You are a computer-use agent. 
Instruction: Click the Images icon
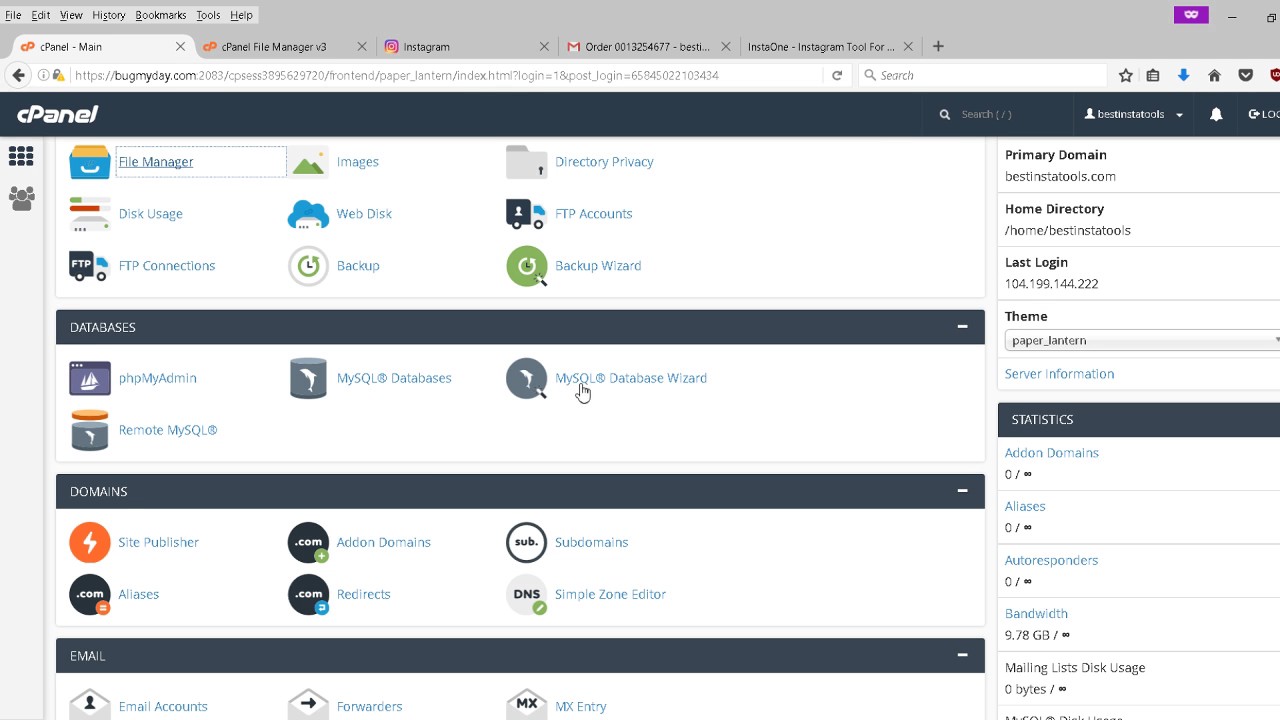coord(308,162)
